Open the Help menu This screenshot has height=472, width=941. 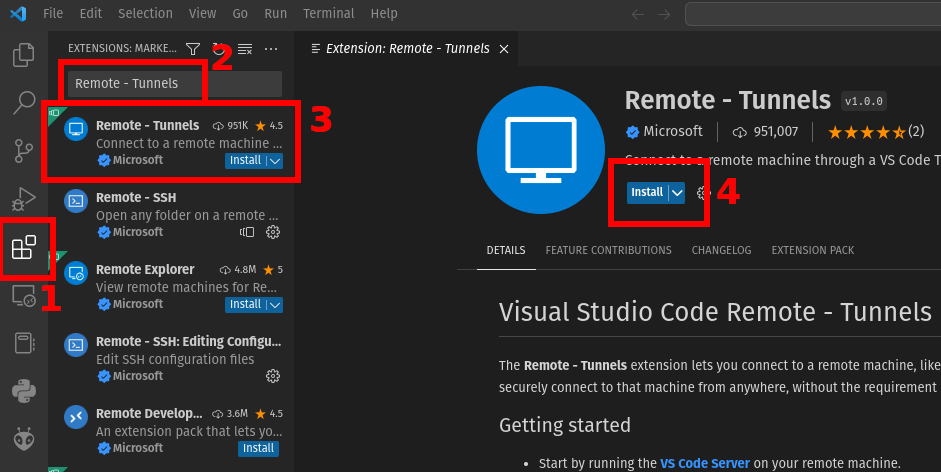coord(384,13)
